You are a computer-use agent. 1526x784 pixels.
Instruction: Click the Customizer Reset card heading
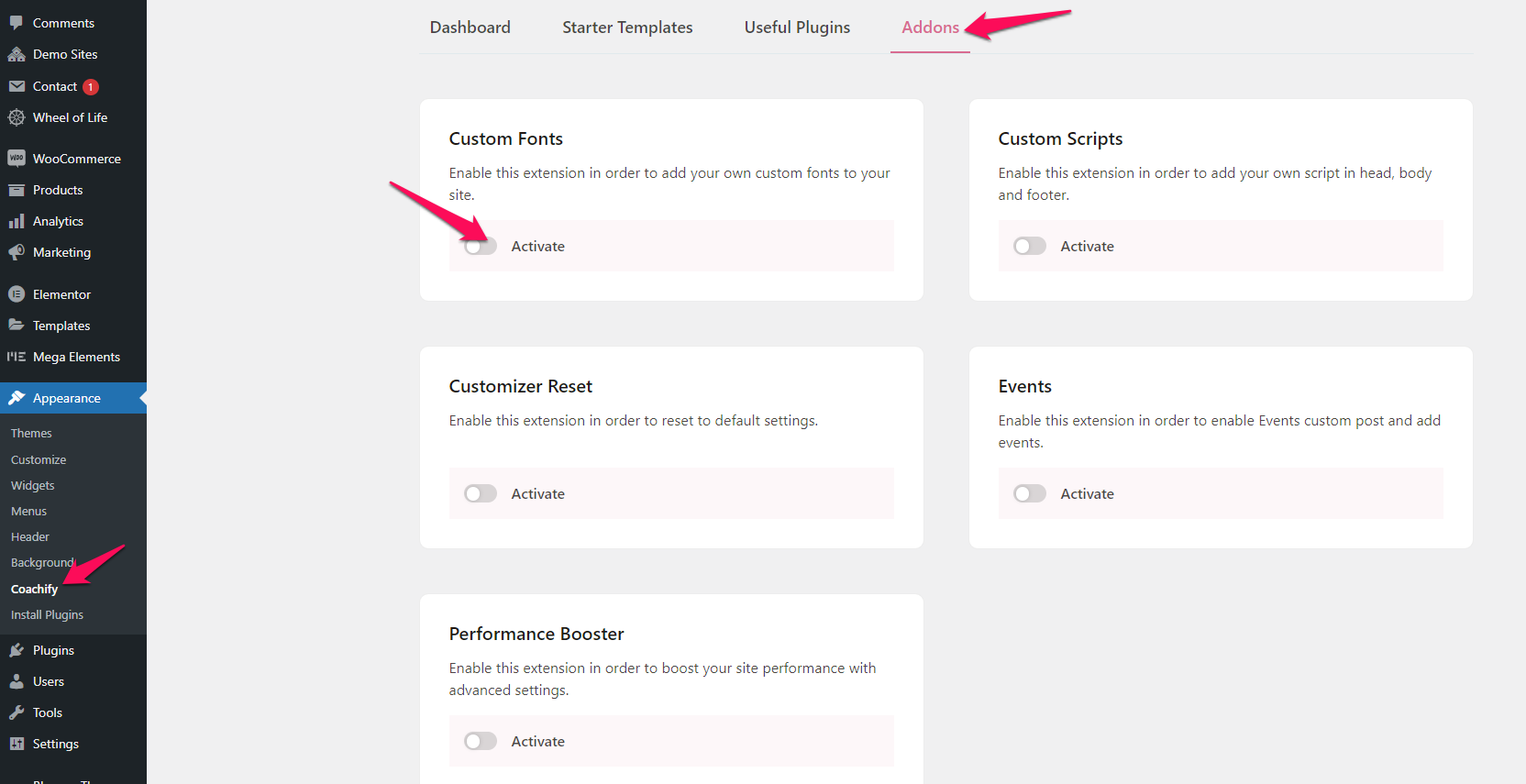point(520,386)
